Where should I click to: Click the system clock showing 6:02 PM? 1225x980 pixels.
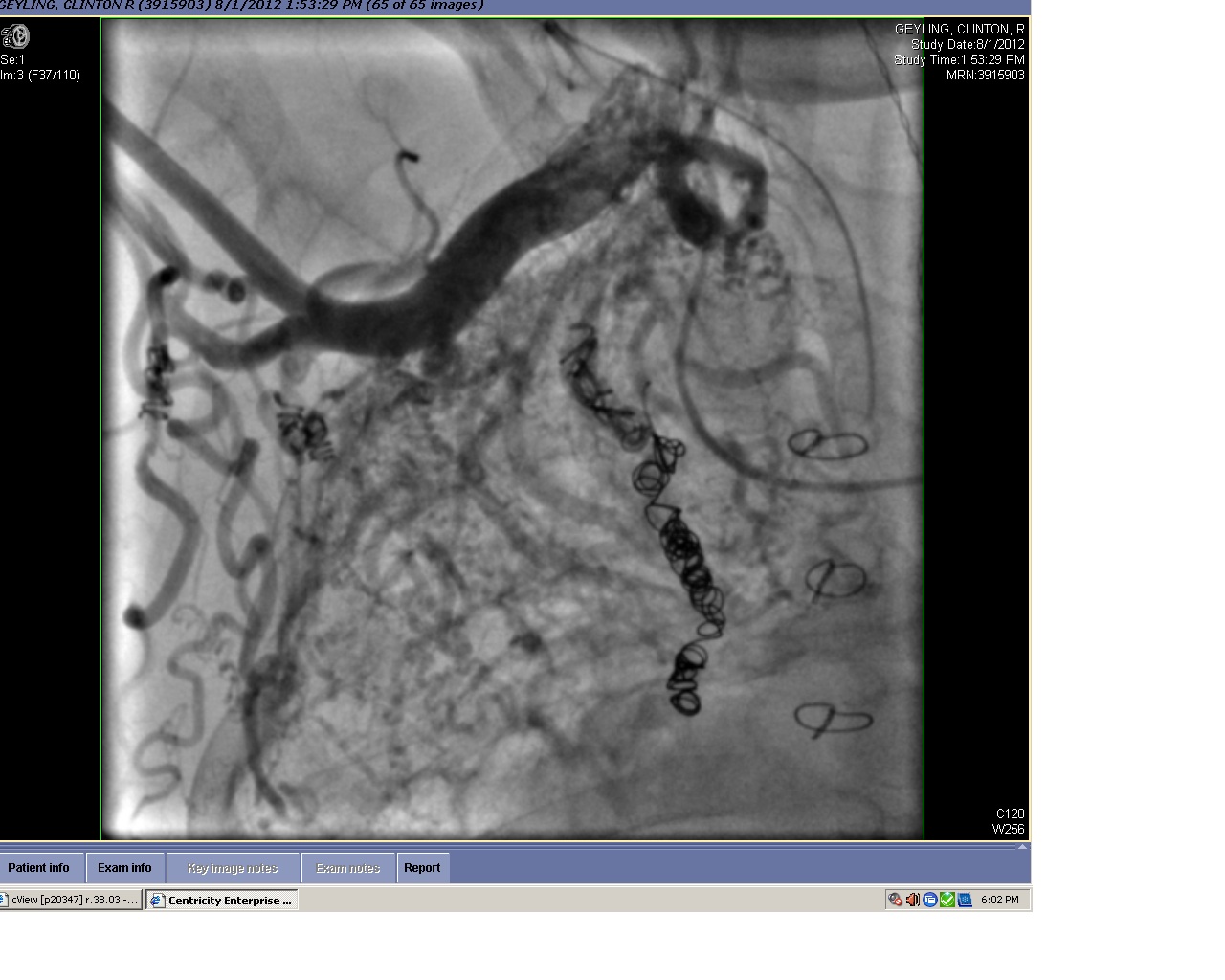[x=1000, y=900]
